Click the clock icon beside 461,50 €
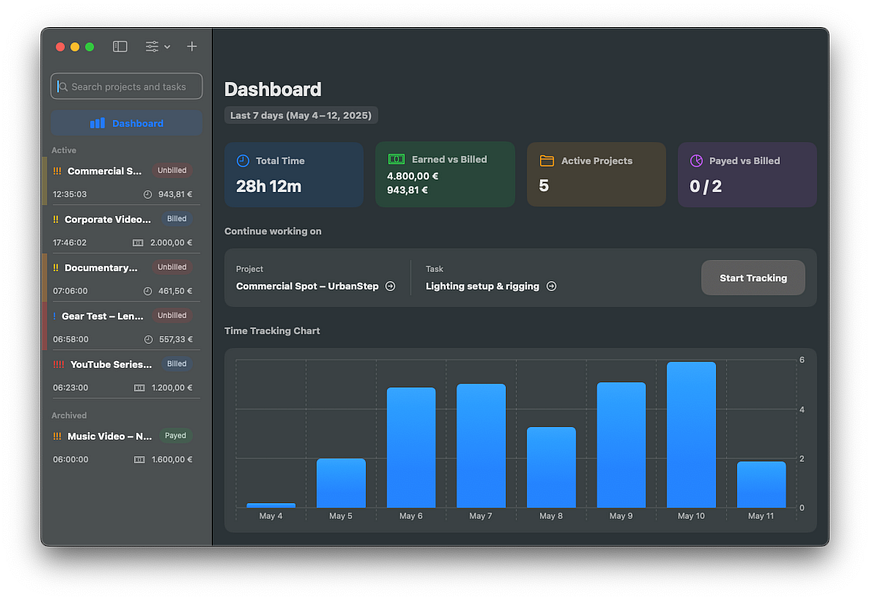The height and width of the screenshot is (600, 870). click(x=148, y=291)
